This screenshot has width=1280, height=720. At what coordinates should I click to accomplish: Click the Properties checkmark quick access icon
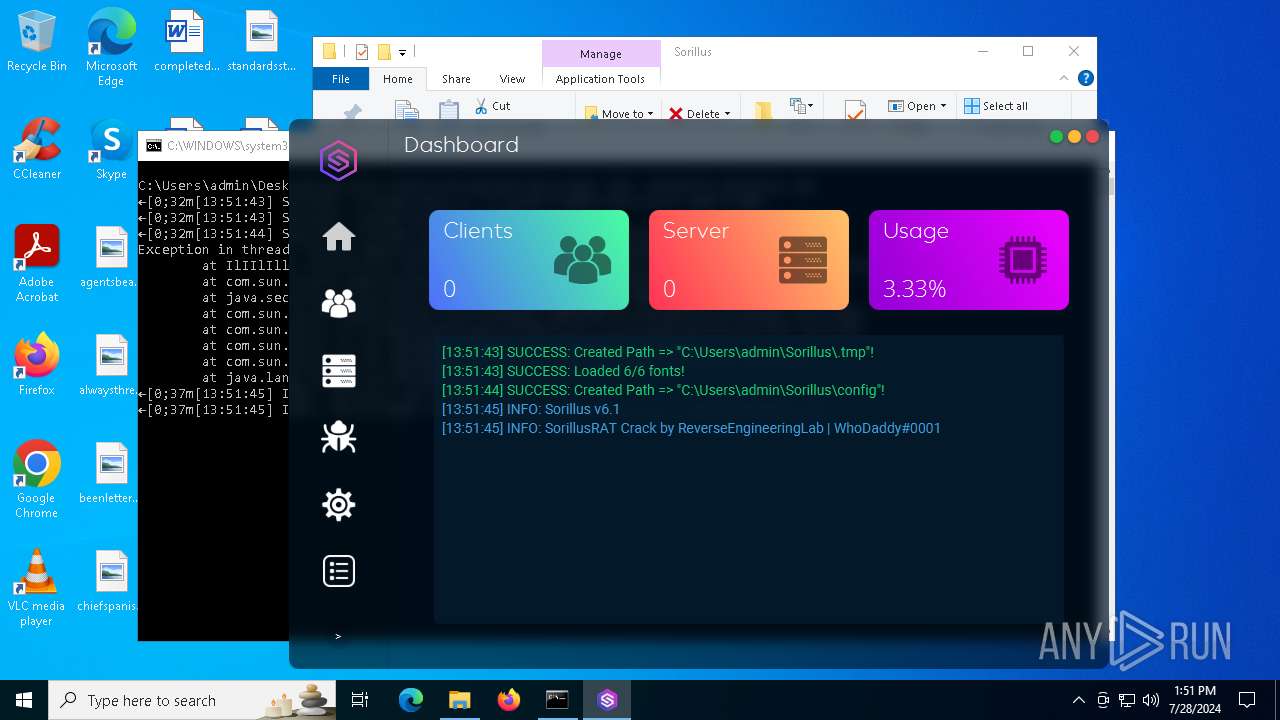point(361,52)
